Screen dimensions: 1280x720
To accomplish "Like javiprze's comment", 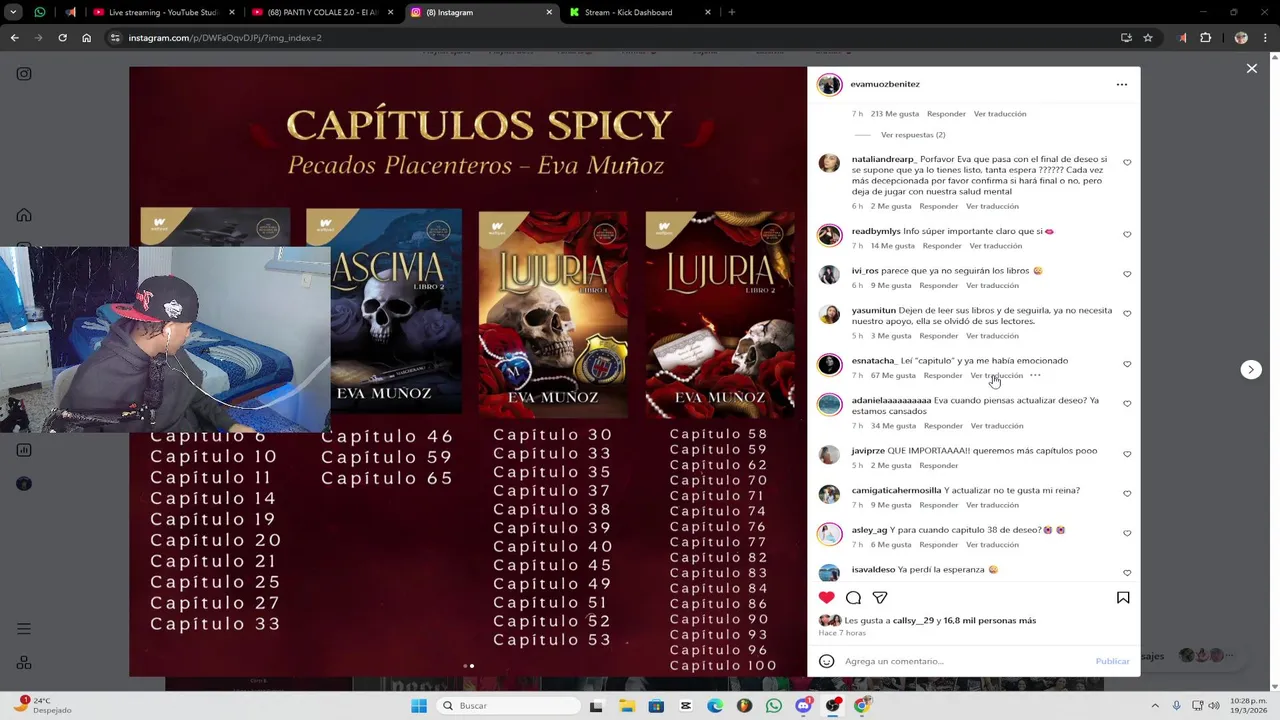I will (1127, 454).
